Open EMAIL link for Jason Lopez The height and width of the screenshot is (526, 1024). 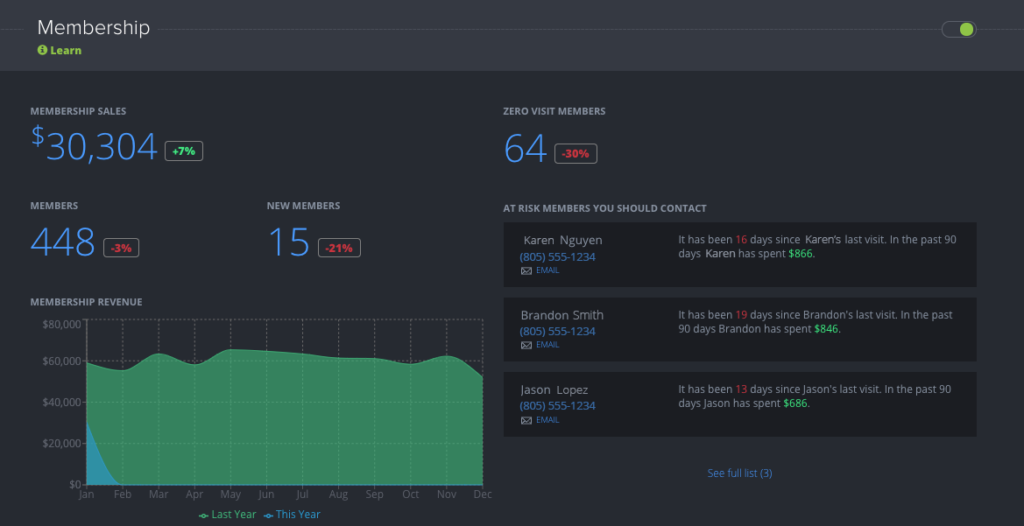[547, 419]
